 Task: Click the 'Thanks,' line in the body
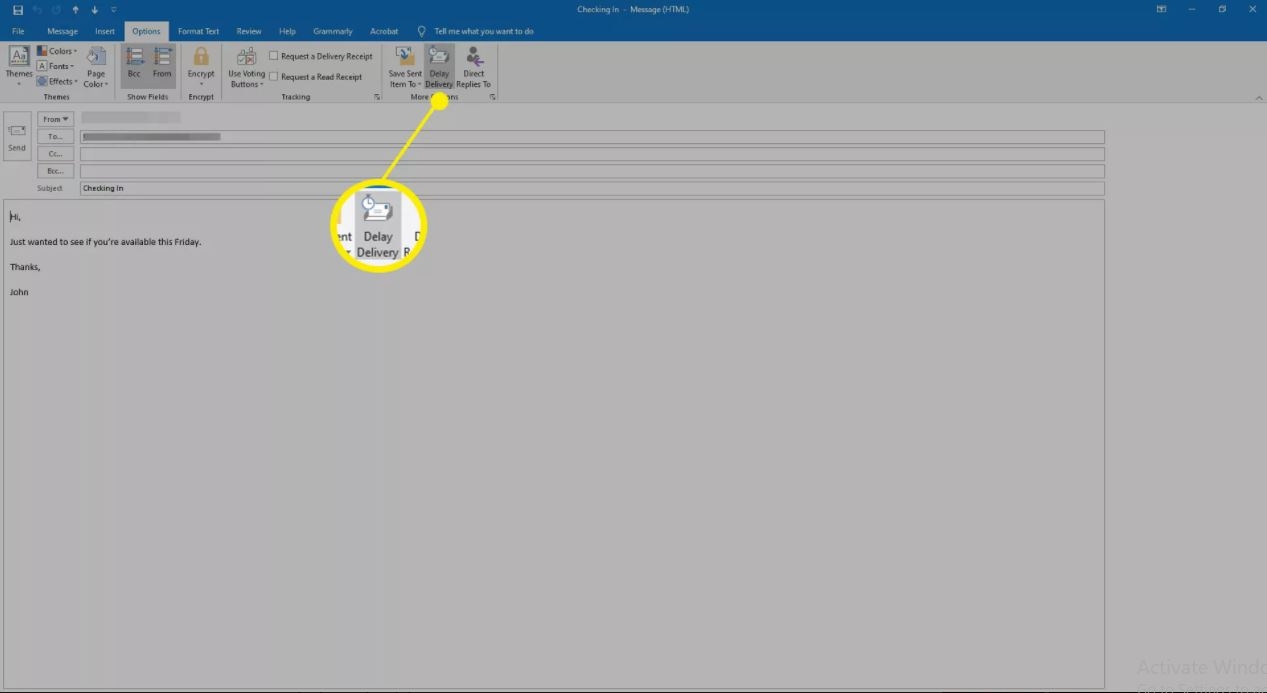coord(25,267)
